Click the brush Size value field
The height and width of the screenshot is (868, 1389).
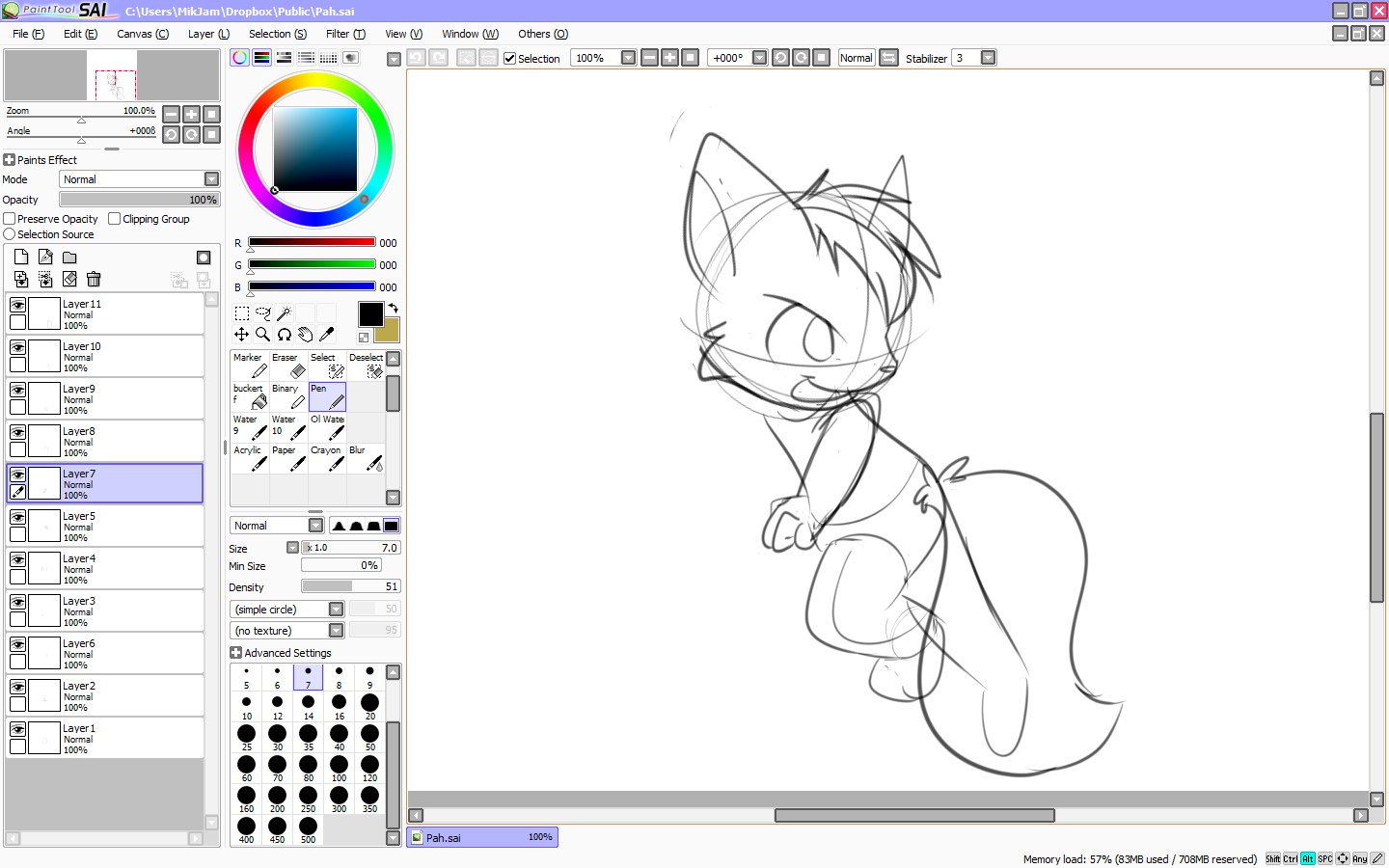pyautogui.click(x=350, y=548)
